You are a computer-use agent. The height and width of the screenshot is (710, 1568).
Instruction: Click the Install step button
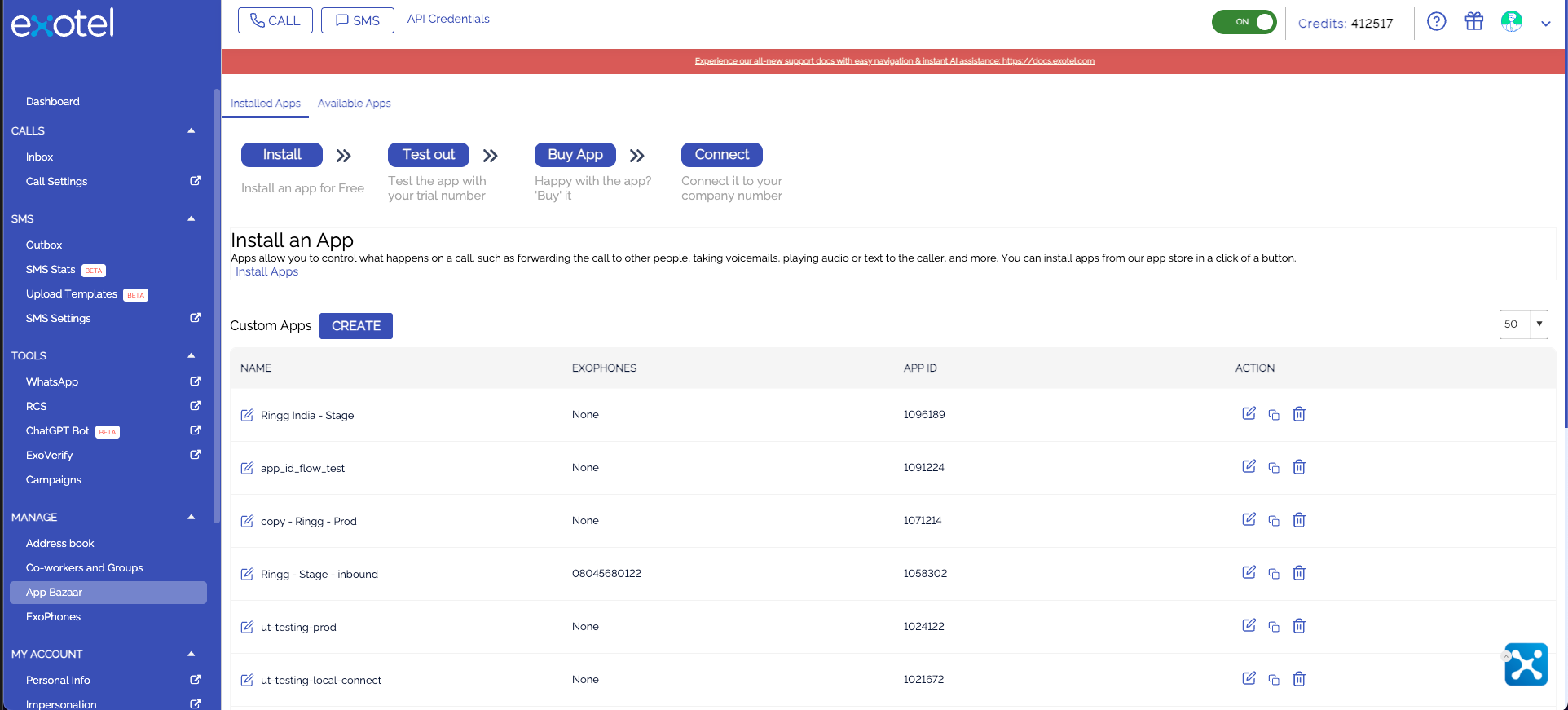(282, 154)
